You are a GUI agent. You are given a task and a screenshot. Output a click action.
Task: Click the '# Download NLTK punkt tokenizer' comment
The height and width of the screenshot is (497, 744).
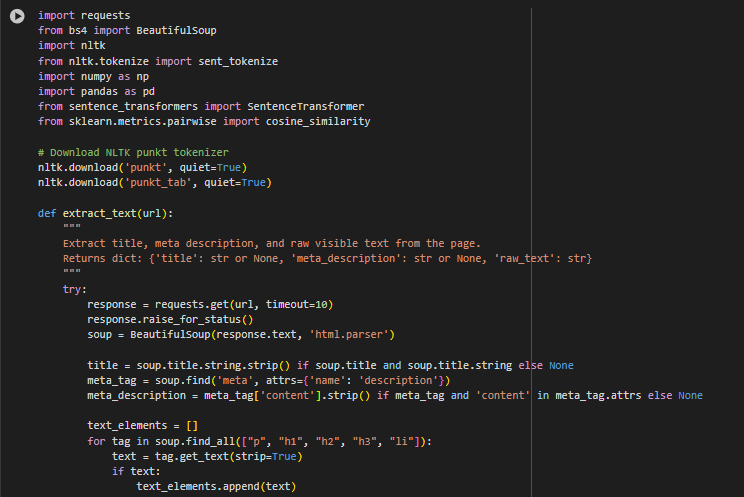pyautogui.click(x=133, y=152)
